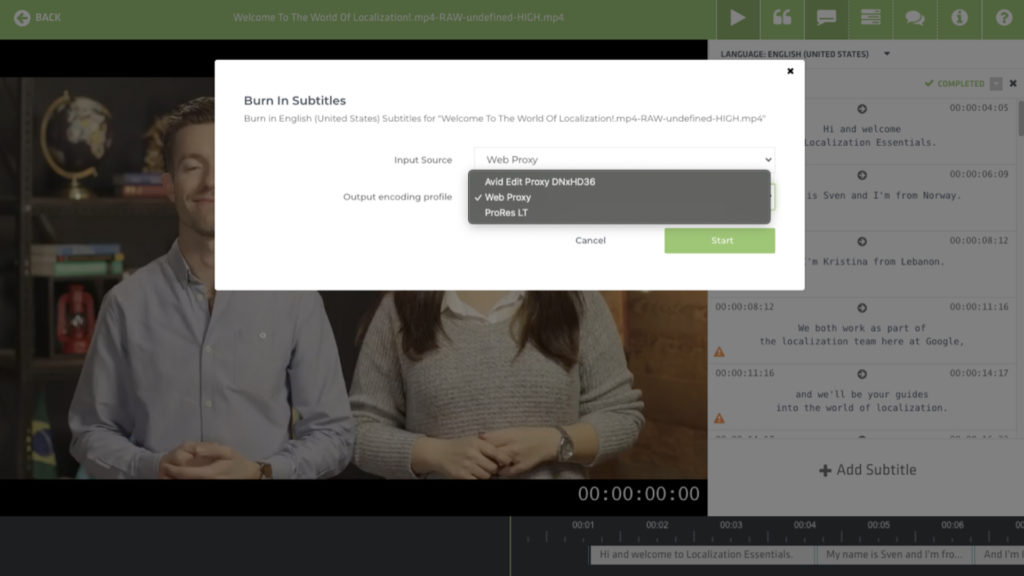Viewport: 1024px width, 576px height.
Task: Open the stacked rows list icon
Action: point(870,18)
